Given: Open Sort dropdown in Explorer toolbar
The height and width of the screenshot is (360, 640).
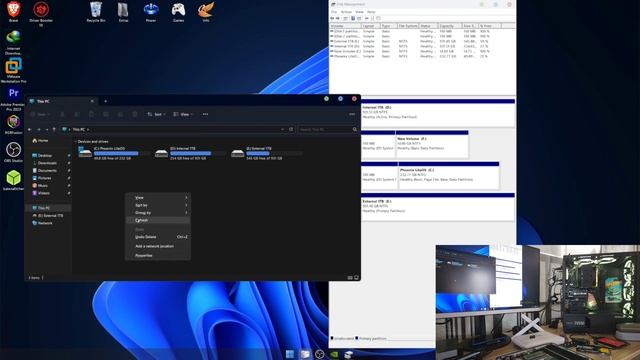Looking at the screenshot, I should [156, 114].
